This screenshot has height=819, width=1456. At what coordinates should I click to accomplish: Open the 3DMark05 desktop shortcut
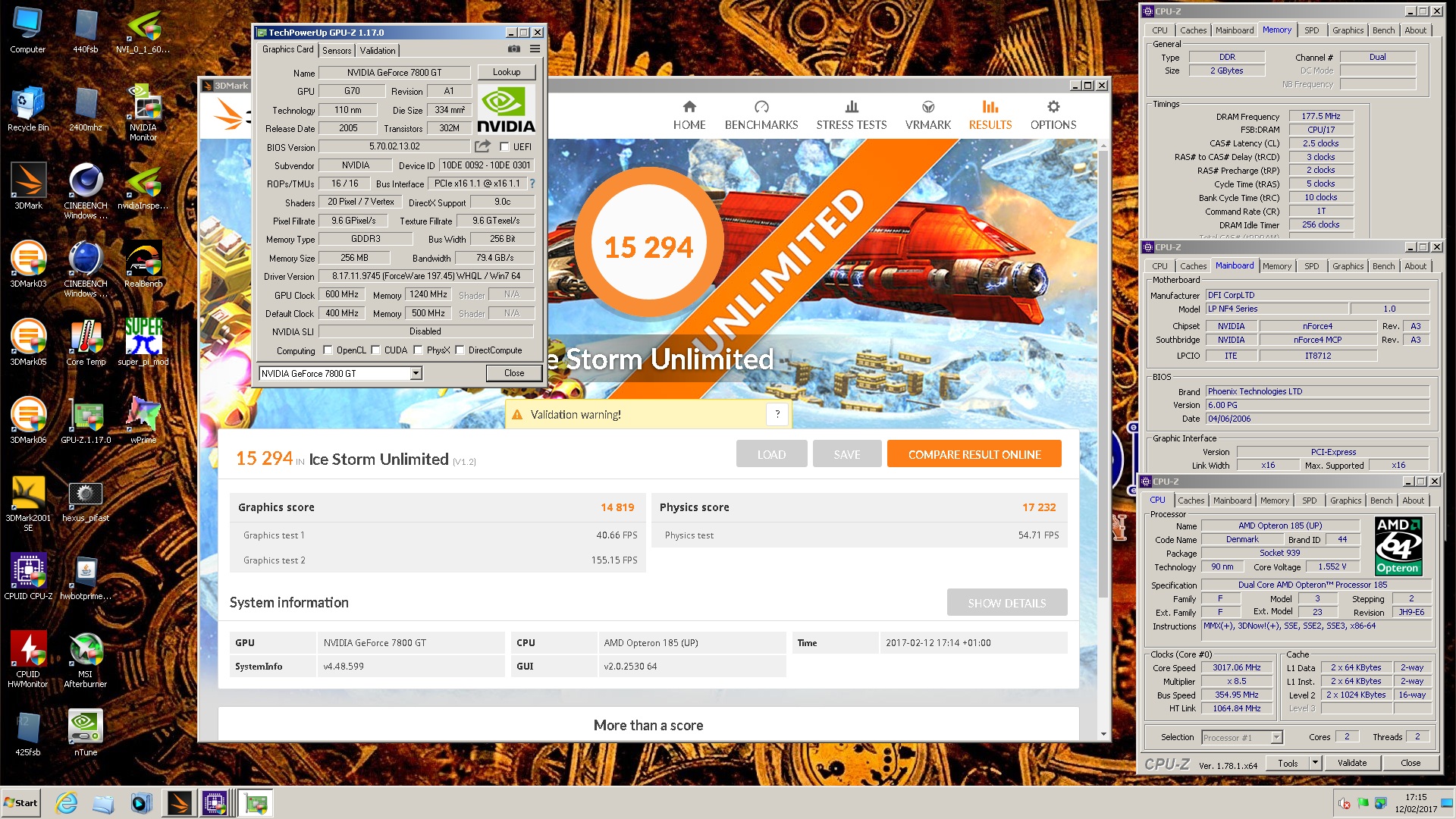(28, 342)
